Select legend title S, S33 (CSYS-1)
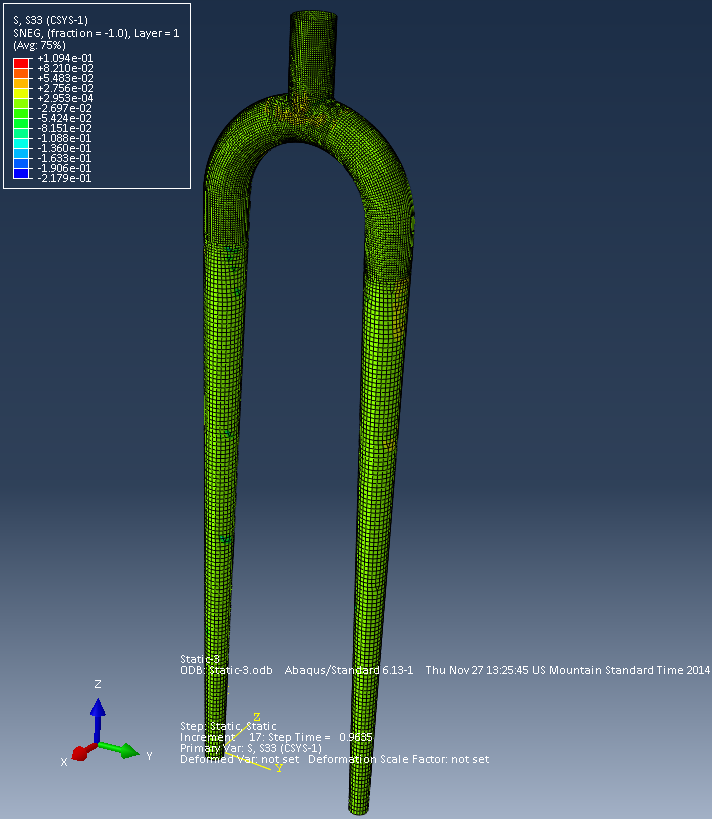 click(50, 20)
